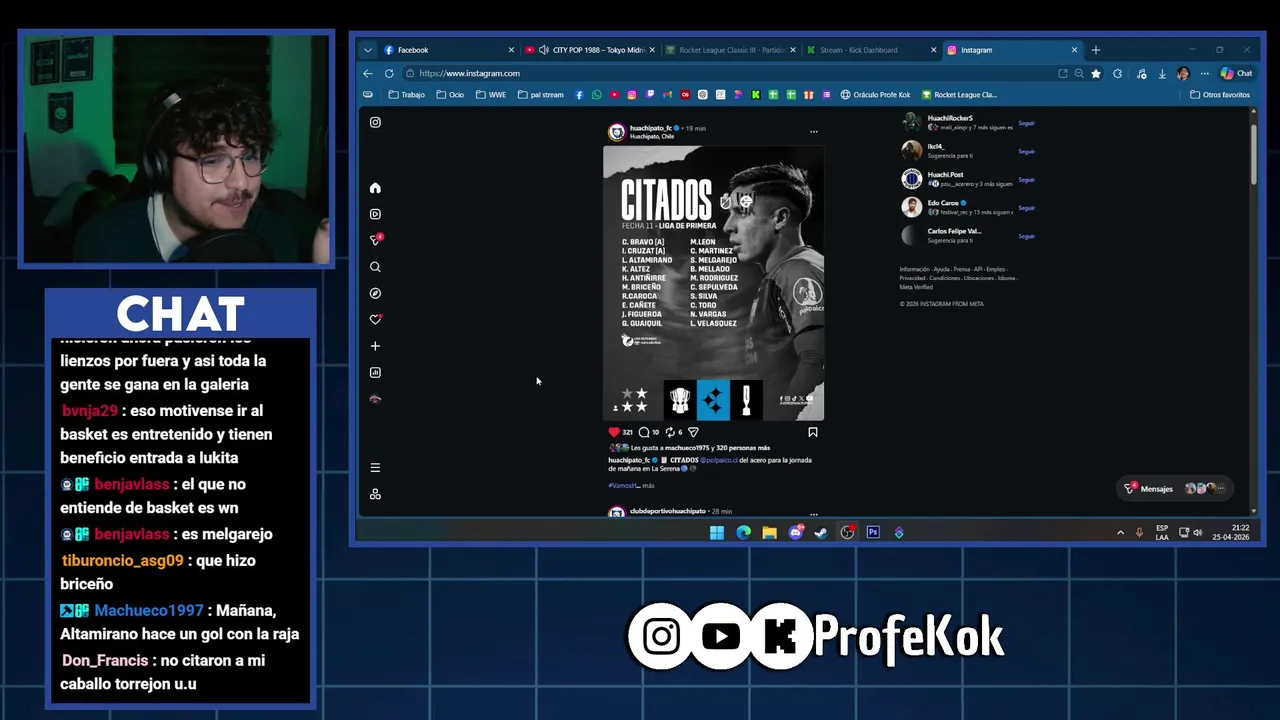This screenshot has height=720, width=1280.
Task: Create a new post with plus icon
Action: (x=375, y=346)
